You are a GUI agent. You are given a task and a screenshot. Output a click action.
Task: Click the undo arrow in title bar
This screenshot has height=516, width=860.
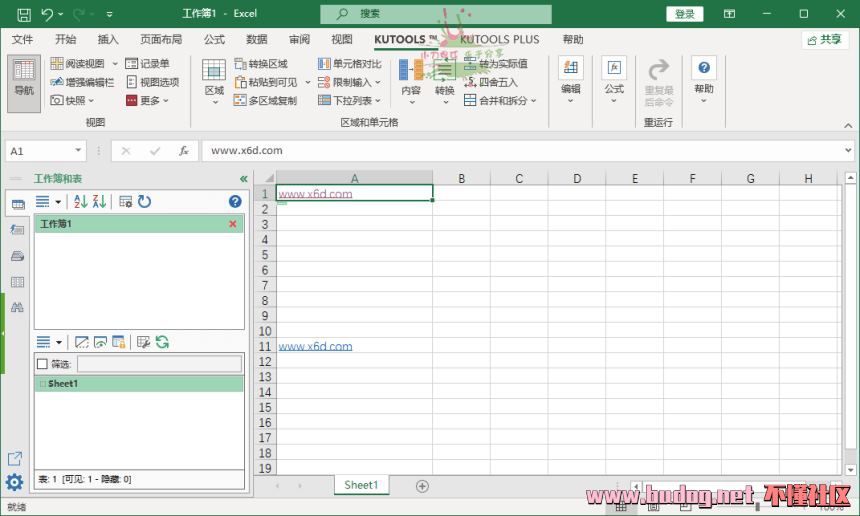pos(47,14)
